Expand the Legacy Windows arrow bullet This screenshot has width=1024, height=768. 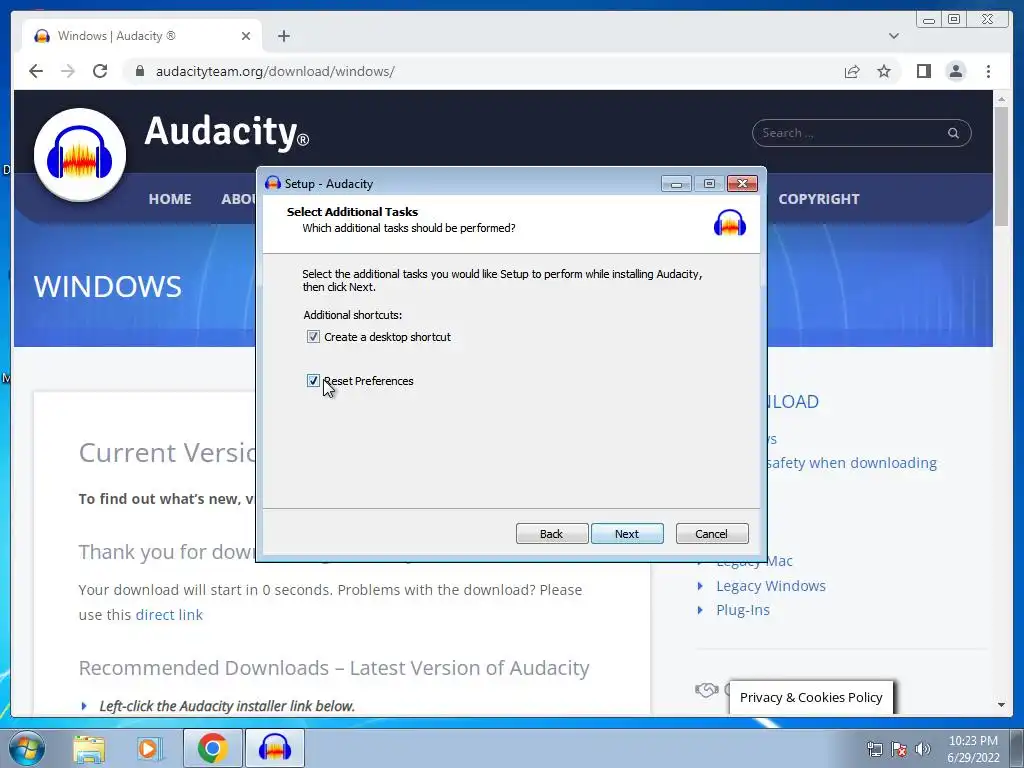coord(700,586)
